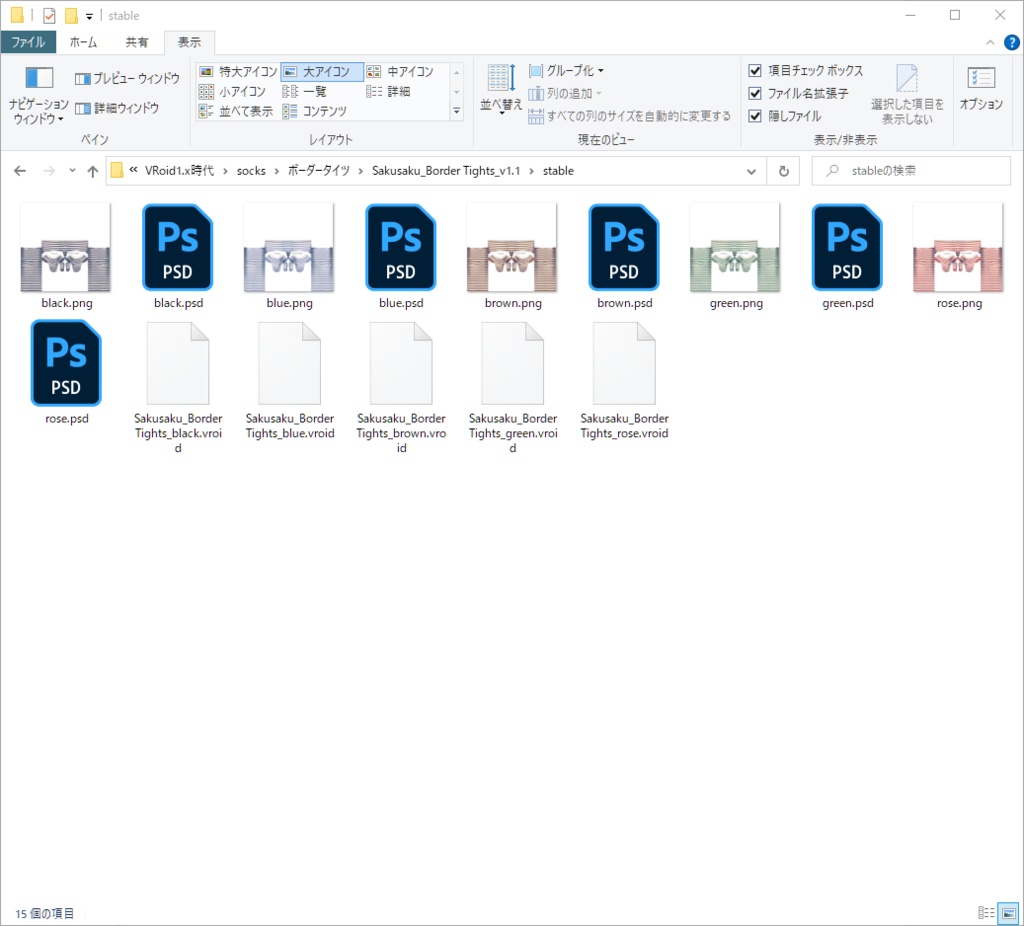The image size is (1024, 926).
Task: Open the ファイル menu tab
Action: coord(28,42)
